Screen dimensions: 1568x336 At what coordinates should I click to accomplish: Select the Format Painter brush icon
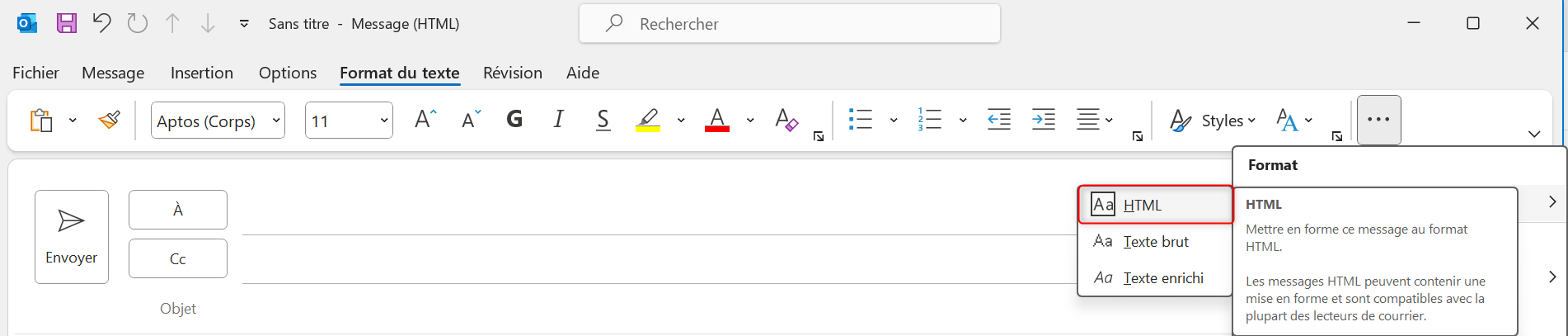pyautogui.click(x=110, y=121)
